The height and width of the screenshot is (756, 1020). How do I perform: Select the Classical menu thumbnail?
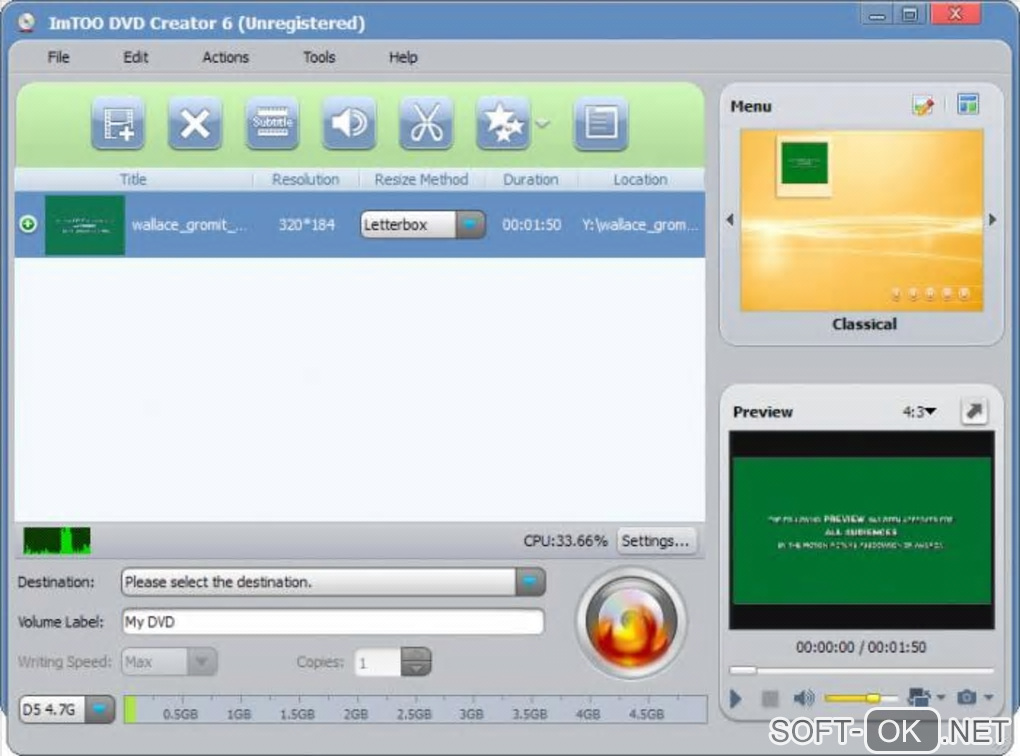[862, 221]
